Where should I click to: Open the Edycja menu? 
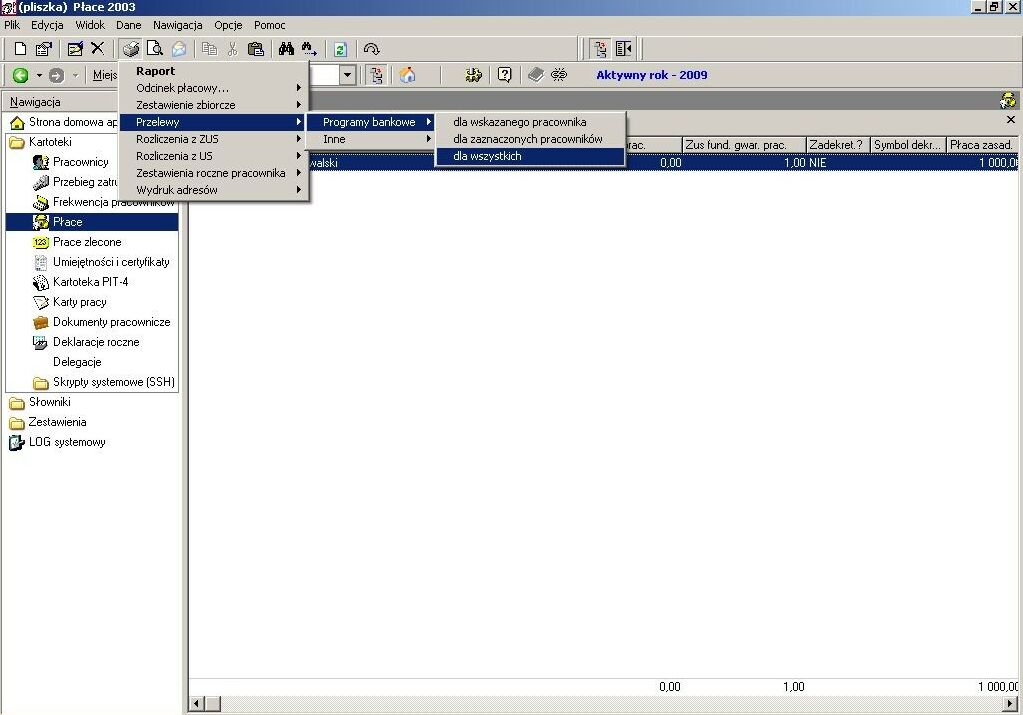pyautogui.click(x=47, y=25)
